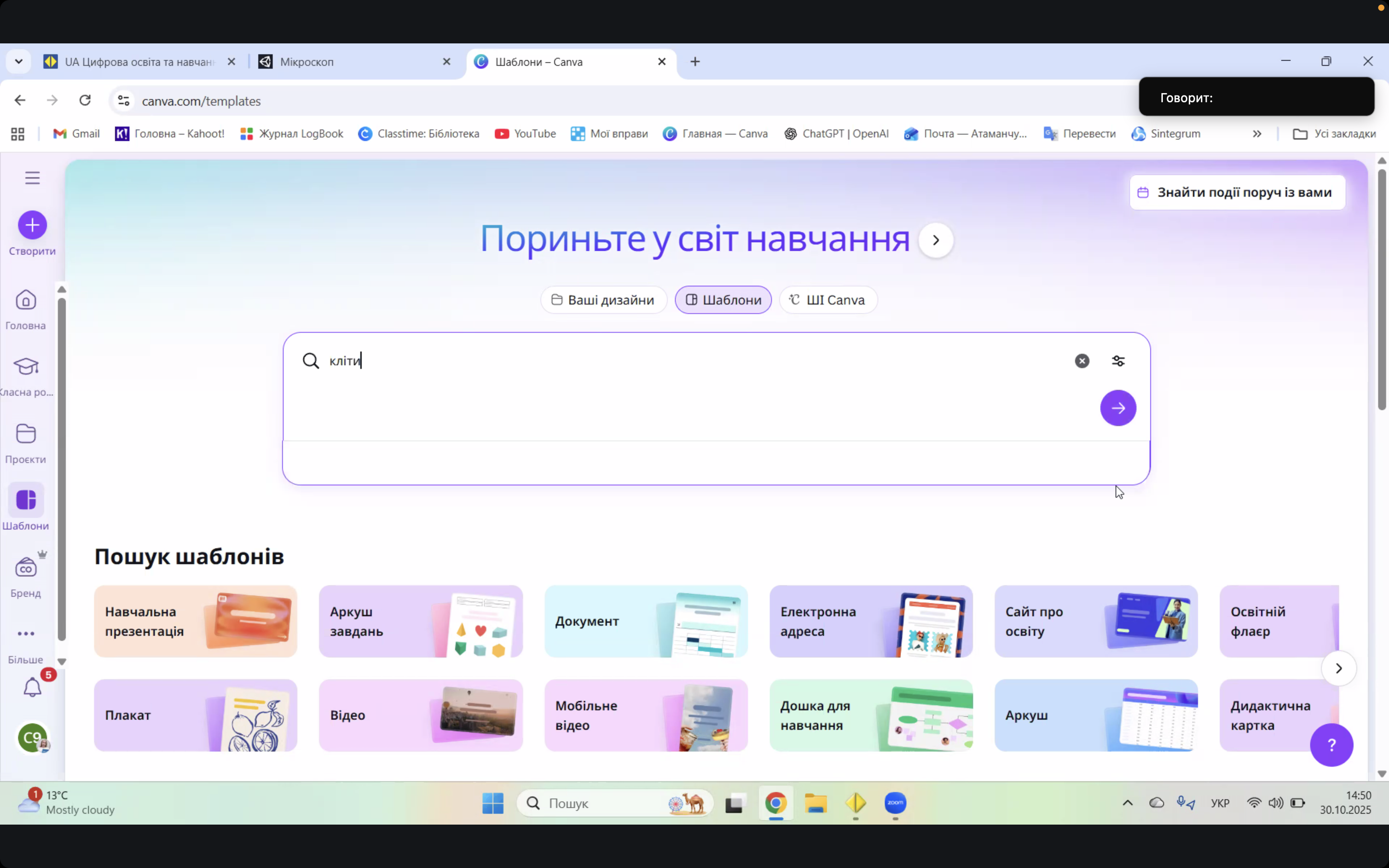Select the Шаблони search tab

(x=723, y=299)
